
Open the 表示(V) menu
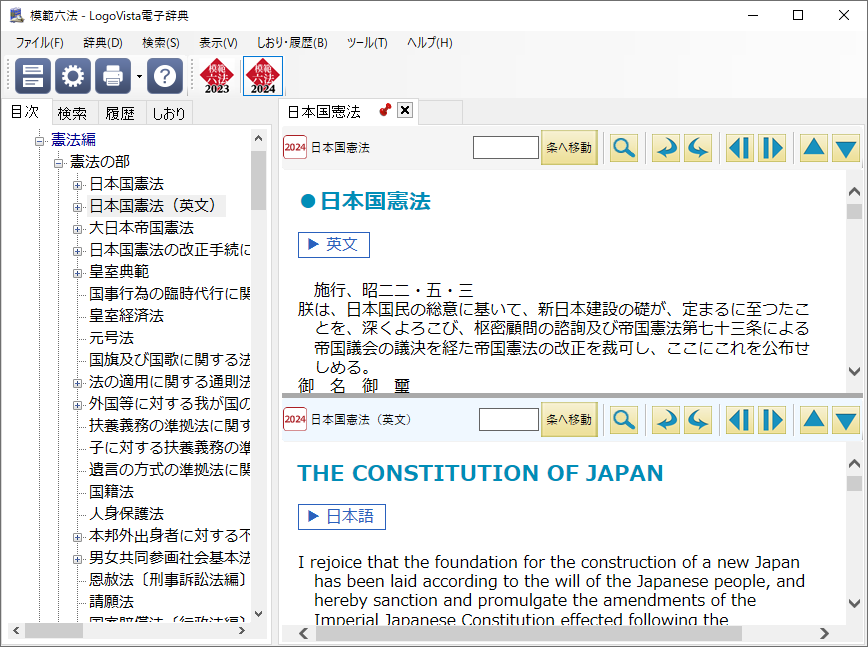point(218,43)
